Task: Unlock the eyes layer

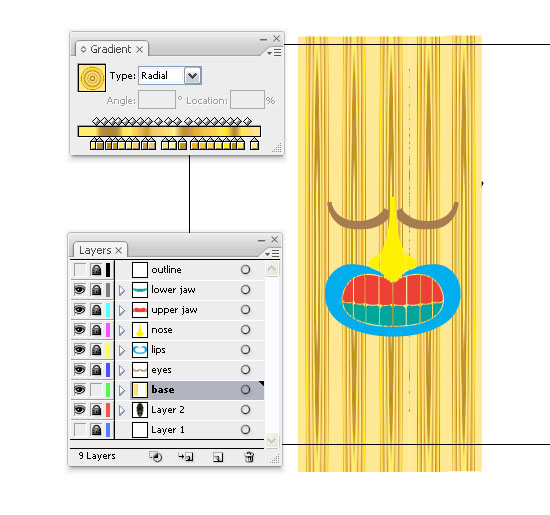Action: [x=96, y=370]
